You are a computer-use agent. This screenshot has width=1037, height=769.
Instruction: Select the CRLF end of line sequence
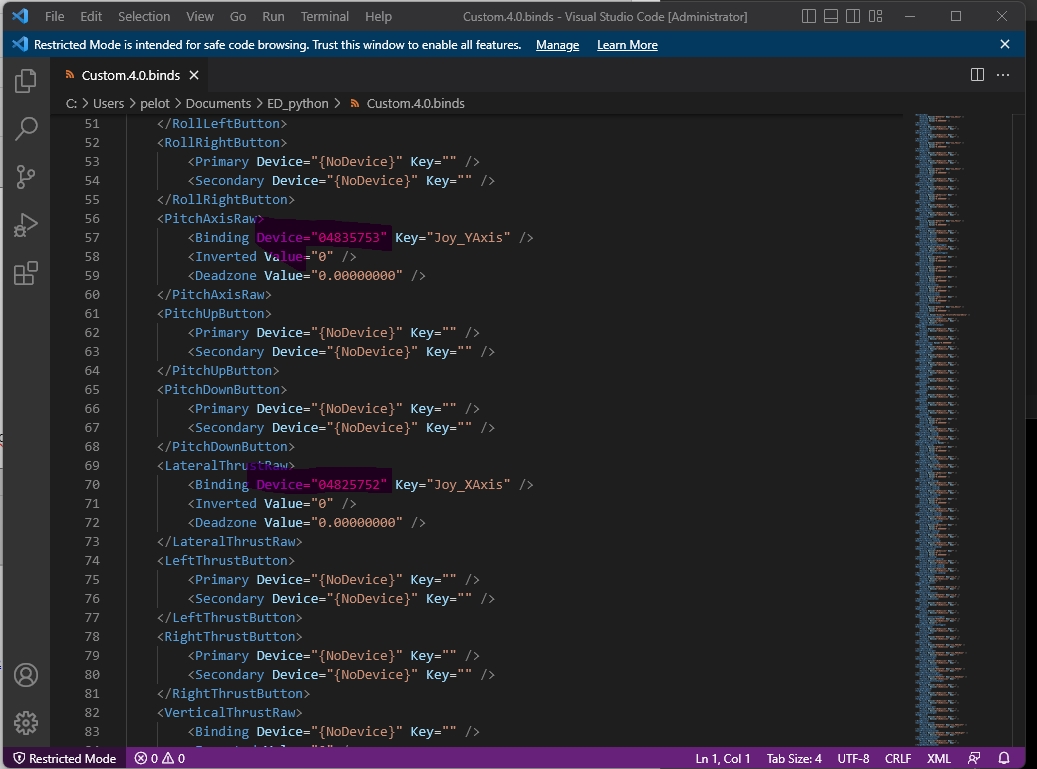(x=897, y=758)
